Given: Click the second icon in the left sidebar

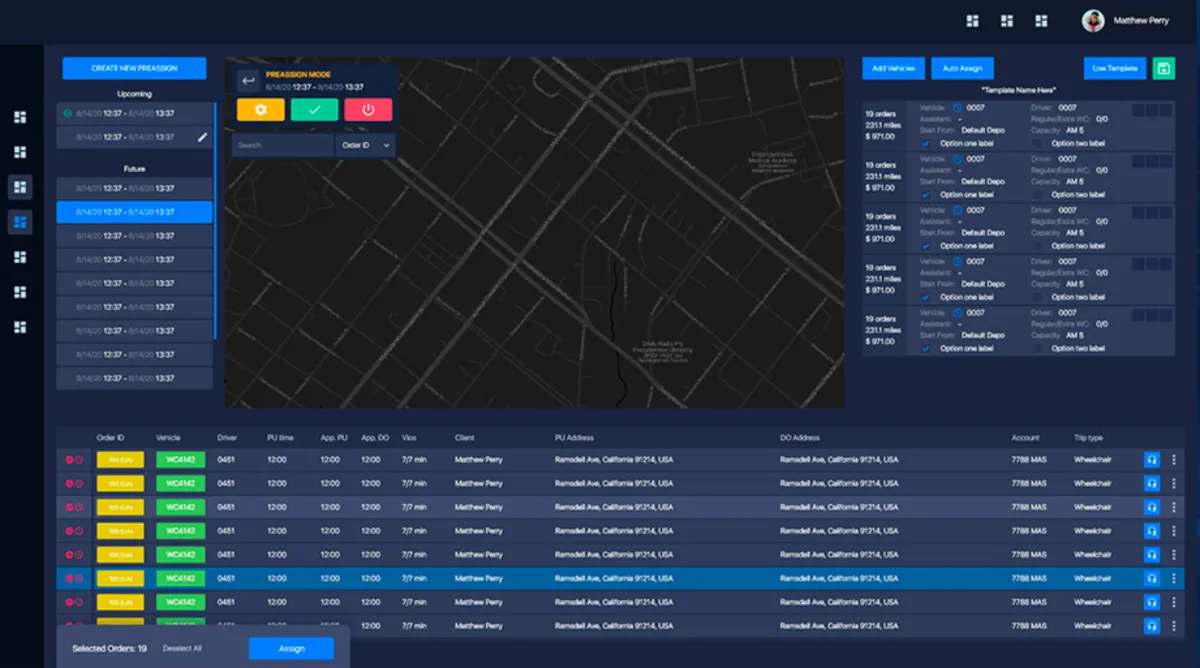Looking at the screenshot, I should pos(20,152).
